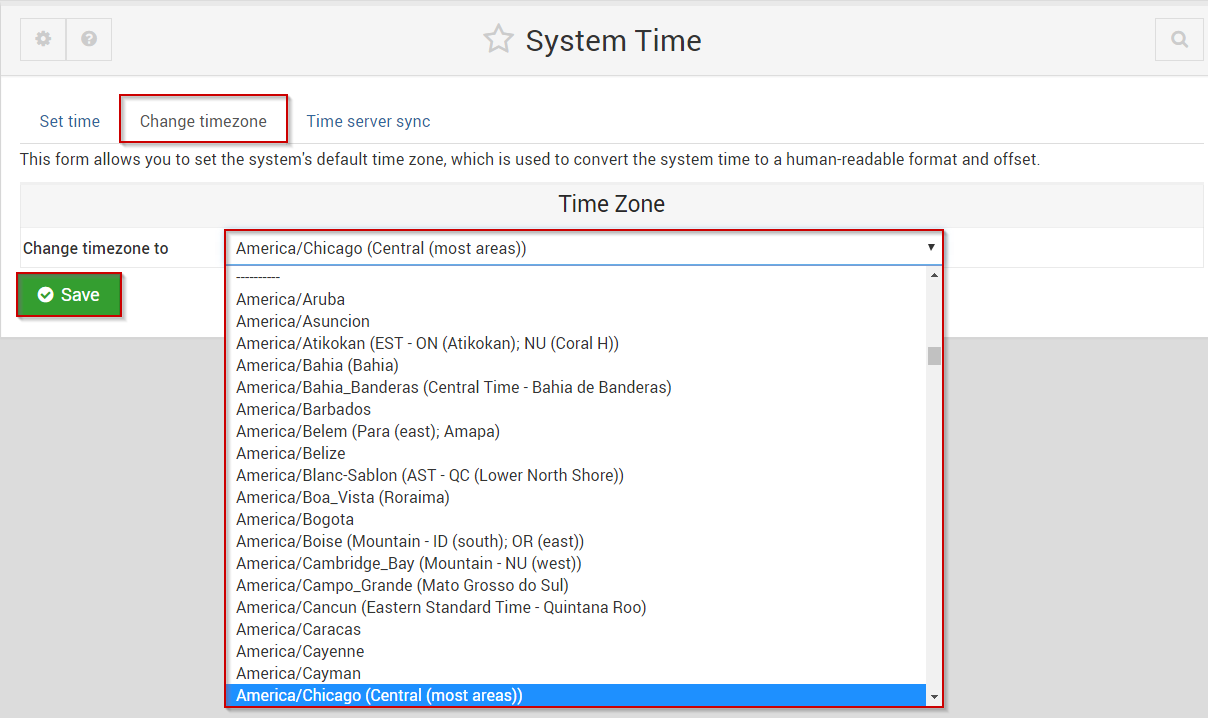Image resolution: width=1208 pixels, height=718 pixels.
Task: Select America/Cayenne timezone option
Action: click(577, 651)
